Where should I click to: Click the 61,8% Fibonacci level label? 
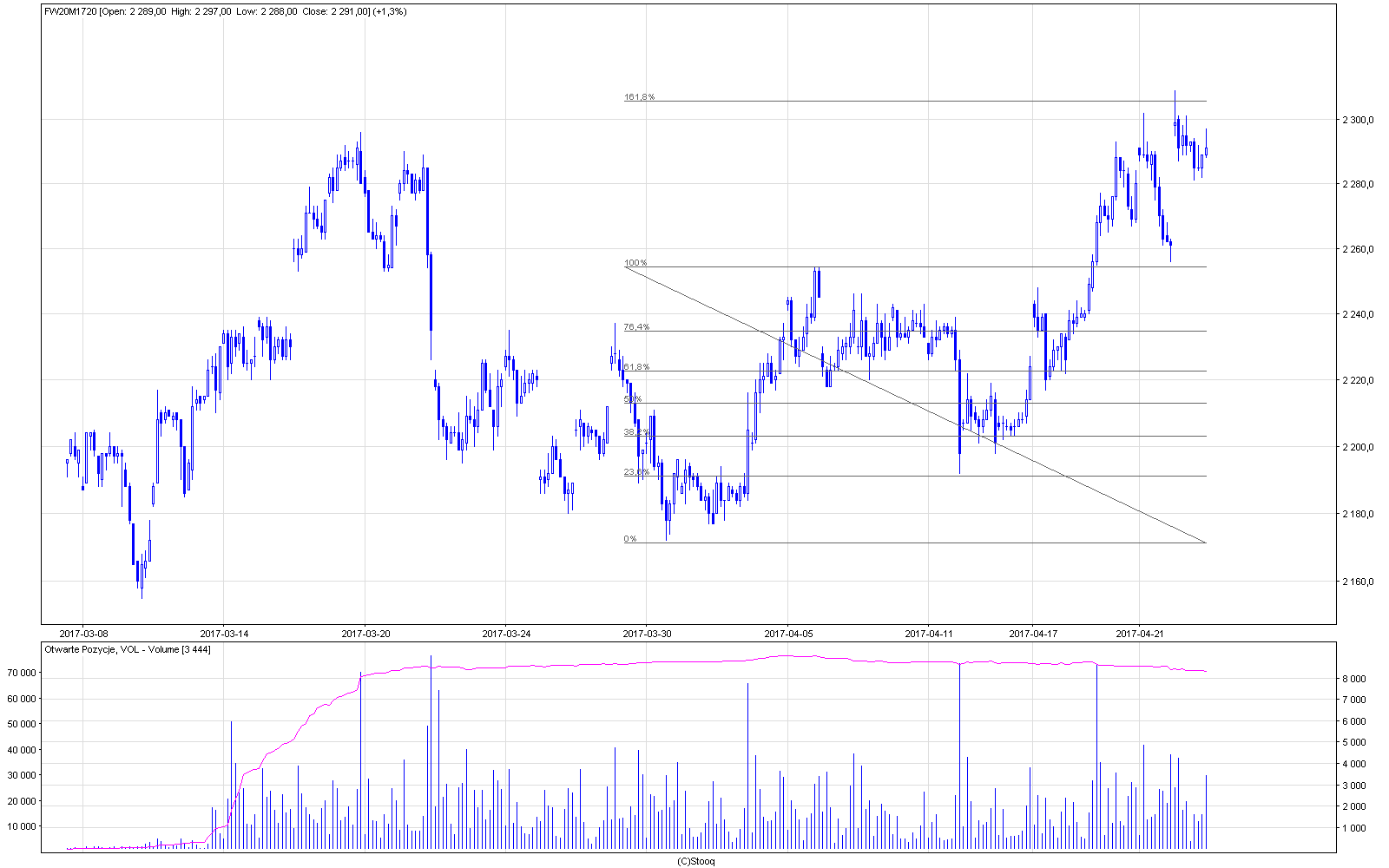636,367
